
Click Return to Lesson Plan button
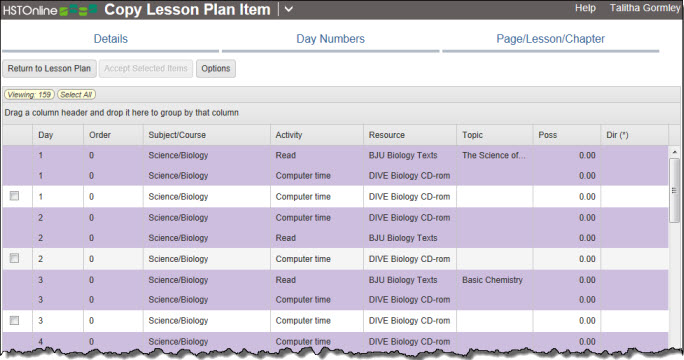pyautogui.click(x=49, y=69)
